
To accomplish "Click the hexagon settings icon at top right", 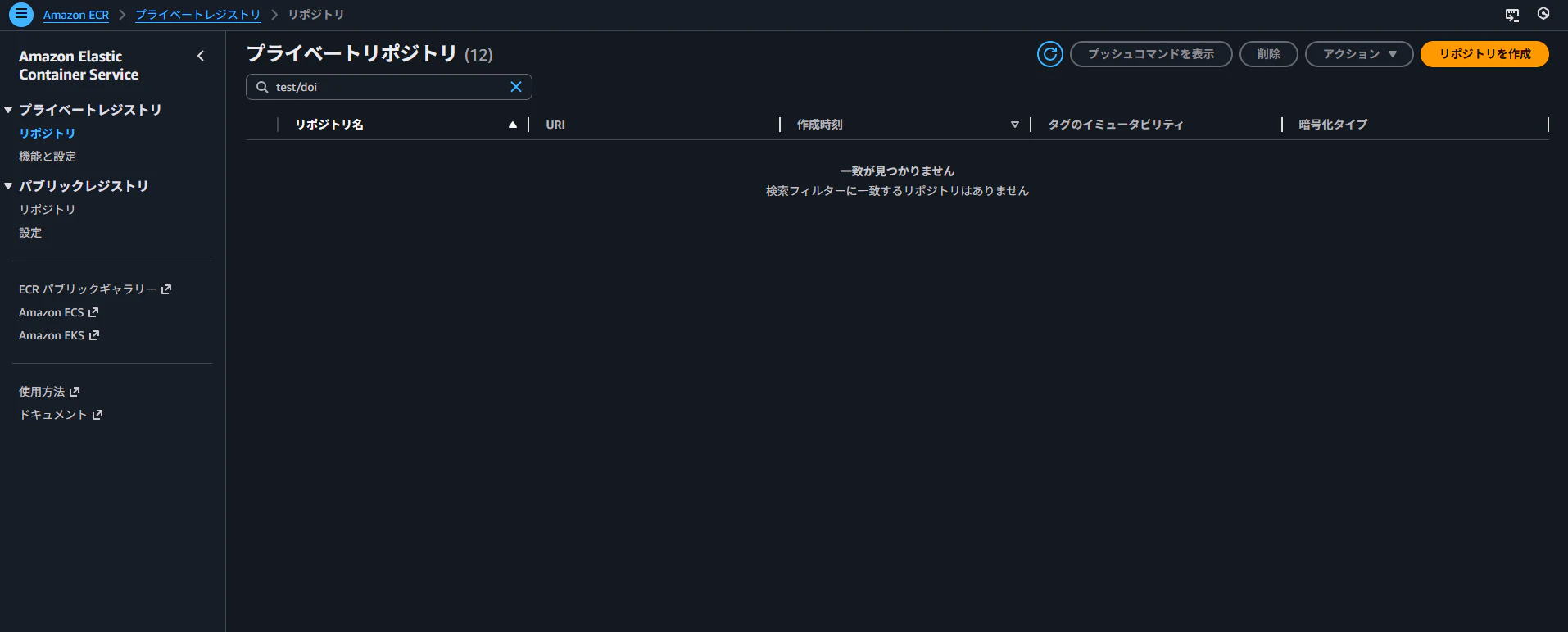I will (1543, 14).
